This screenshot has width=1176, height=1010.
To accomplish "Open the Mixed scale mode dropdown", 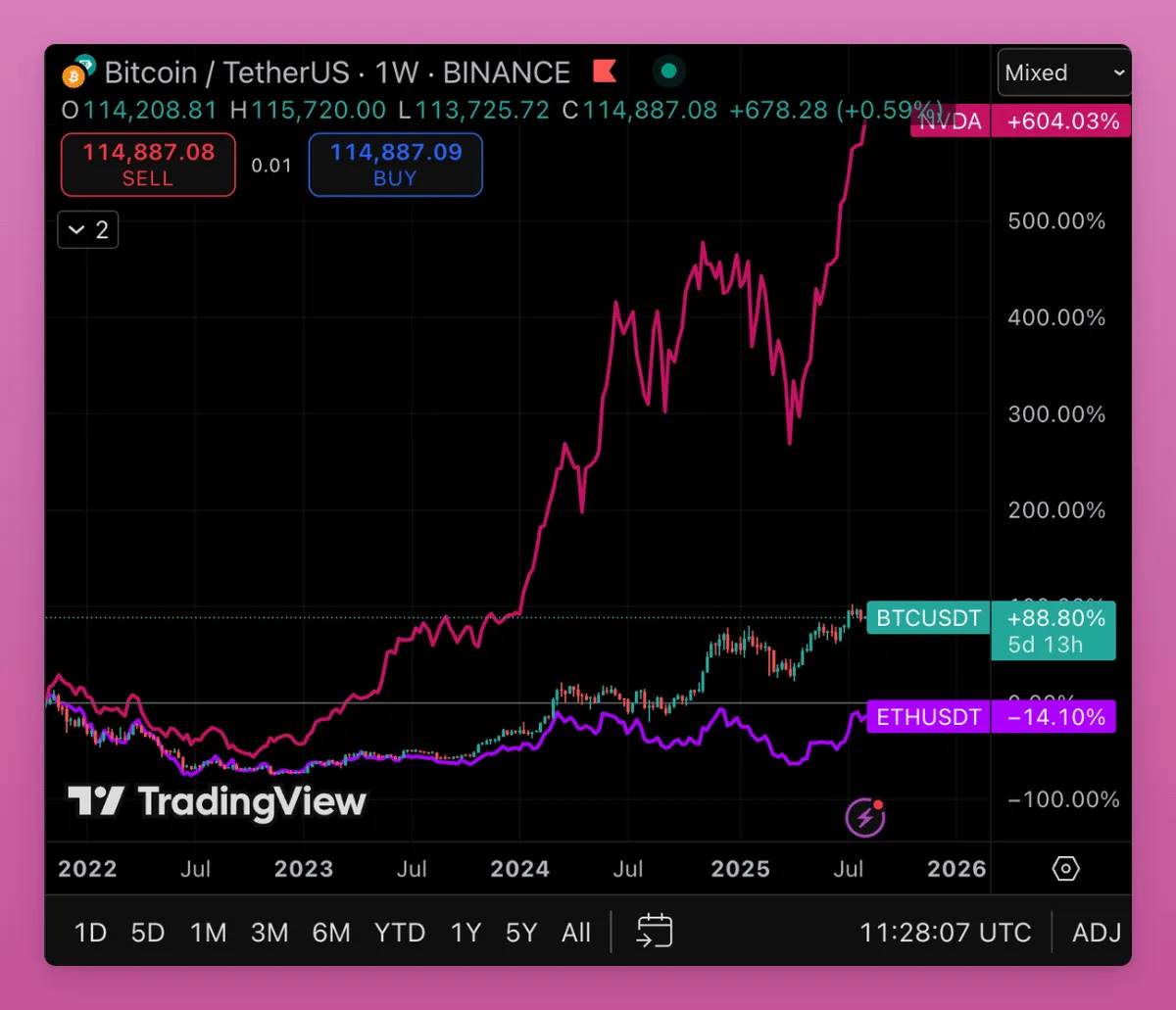I will 1063,72.
